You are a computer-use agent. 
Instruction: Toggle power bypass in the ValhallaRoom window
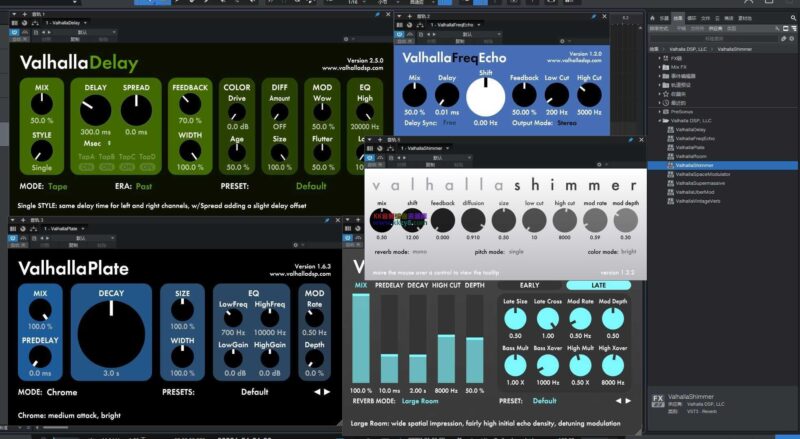(348, 238)
